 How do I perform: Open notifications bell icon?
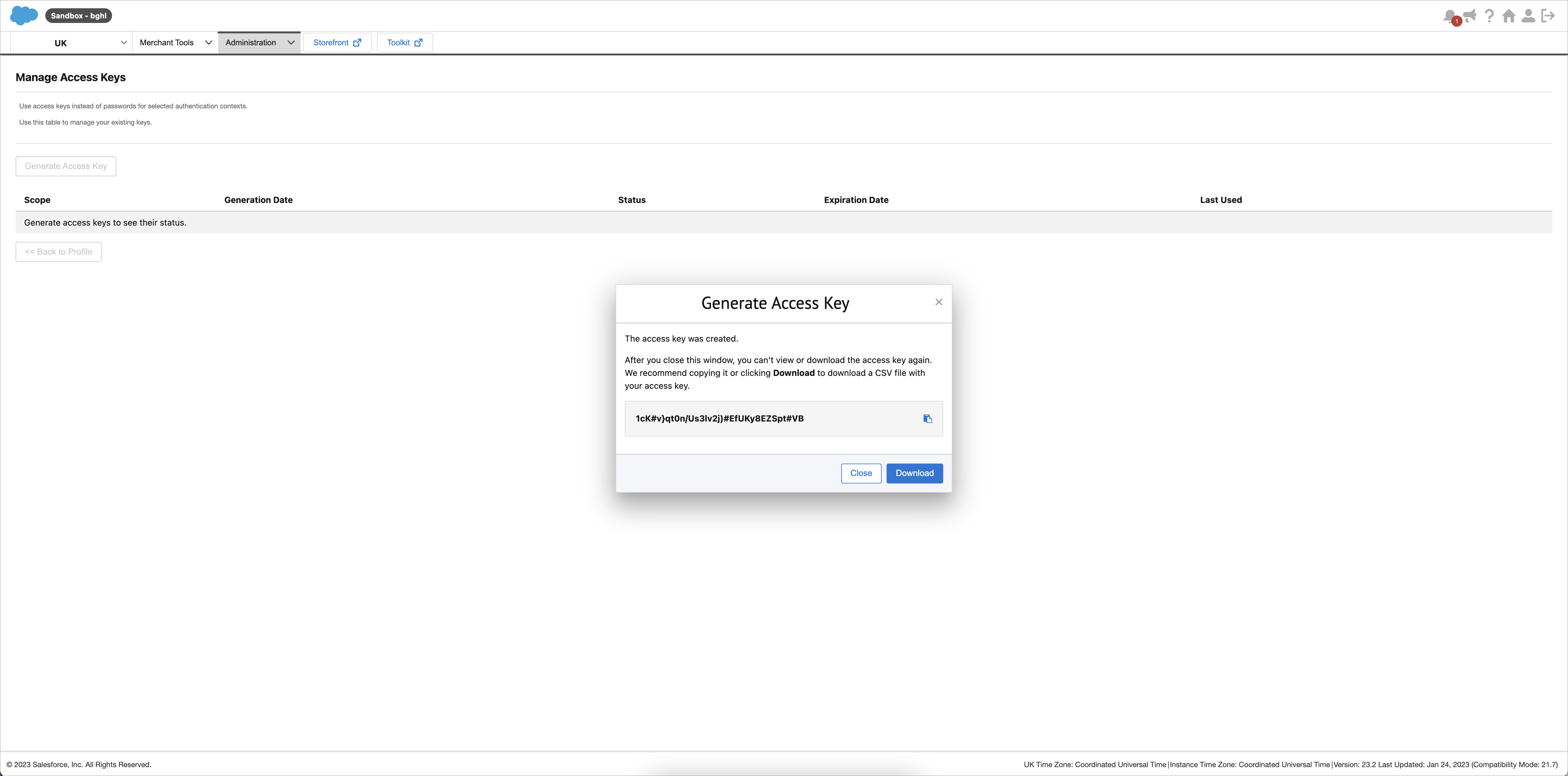(x=1450, y=16)
